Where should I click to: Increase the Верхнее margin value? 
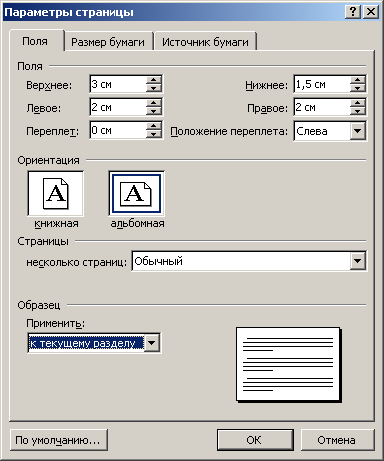click(154, 80)
